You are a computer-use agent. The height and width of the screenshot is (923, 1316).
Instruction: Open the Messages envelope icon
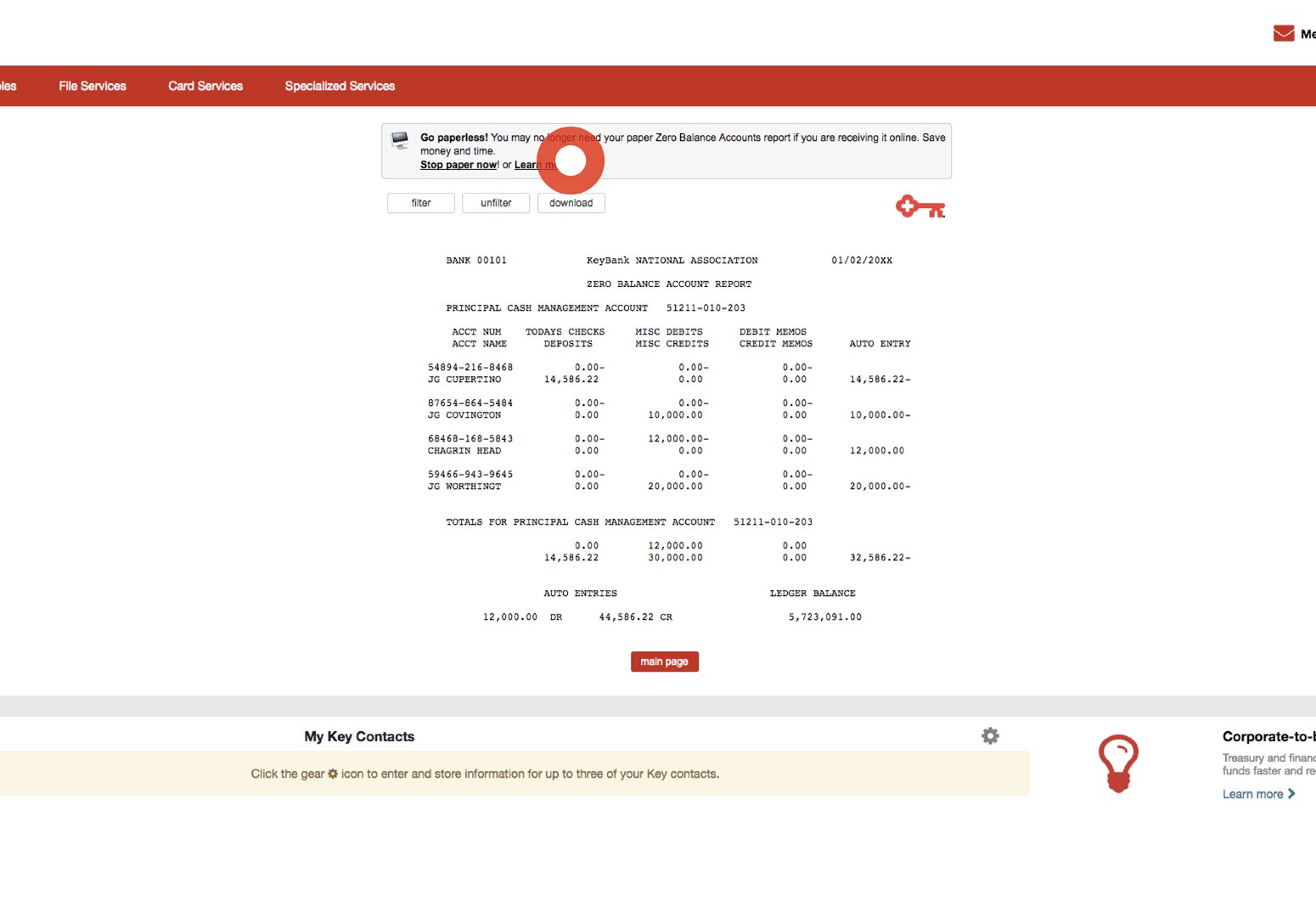(x=1283, y=34)
